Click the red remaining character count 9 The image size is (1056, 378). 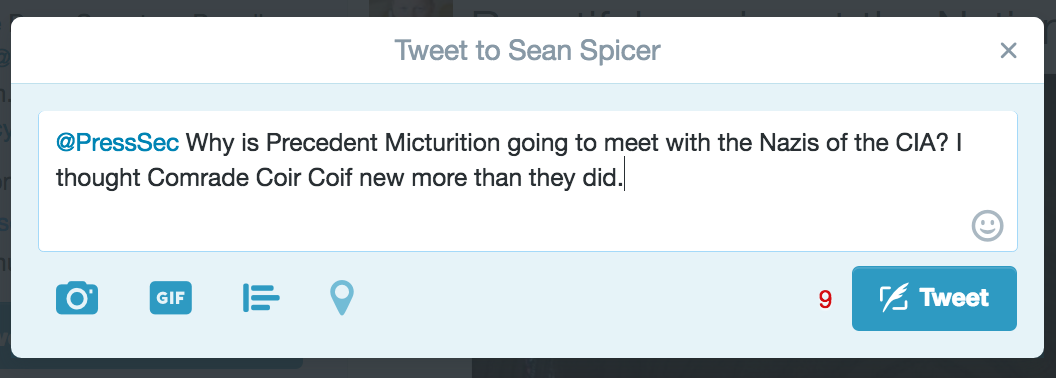point(825,299)
